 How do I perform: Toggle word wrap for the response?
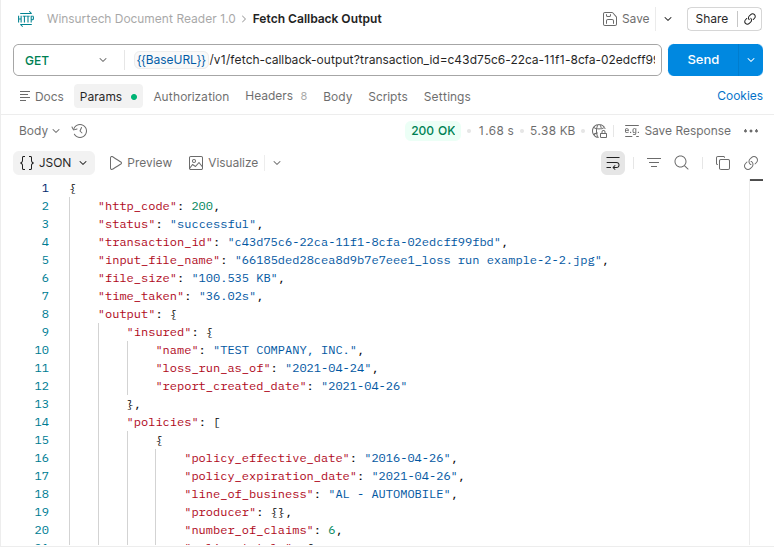[x=613, y=163]
